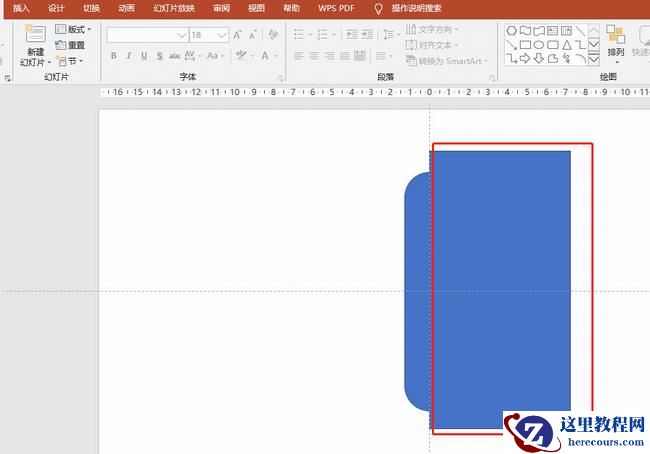The image size is (650, 454).
Task: Toggle justify text alignment
Action: tap(344, 56)
